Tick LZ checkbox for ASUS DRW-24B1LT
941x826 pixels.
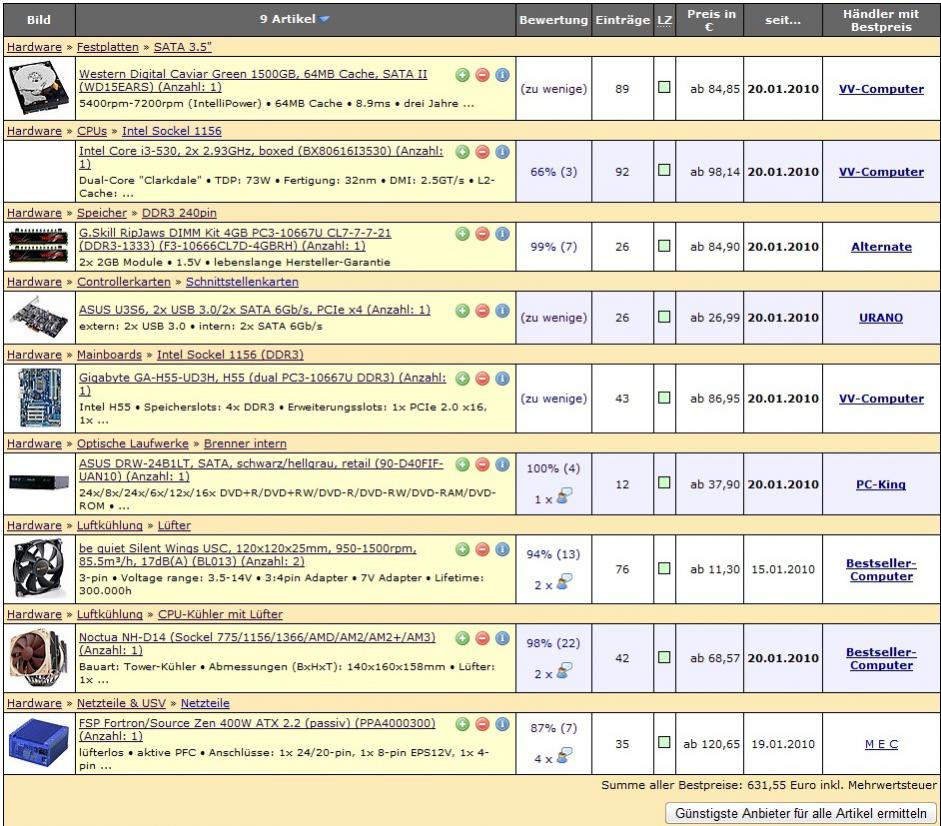tap(664, 483)
